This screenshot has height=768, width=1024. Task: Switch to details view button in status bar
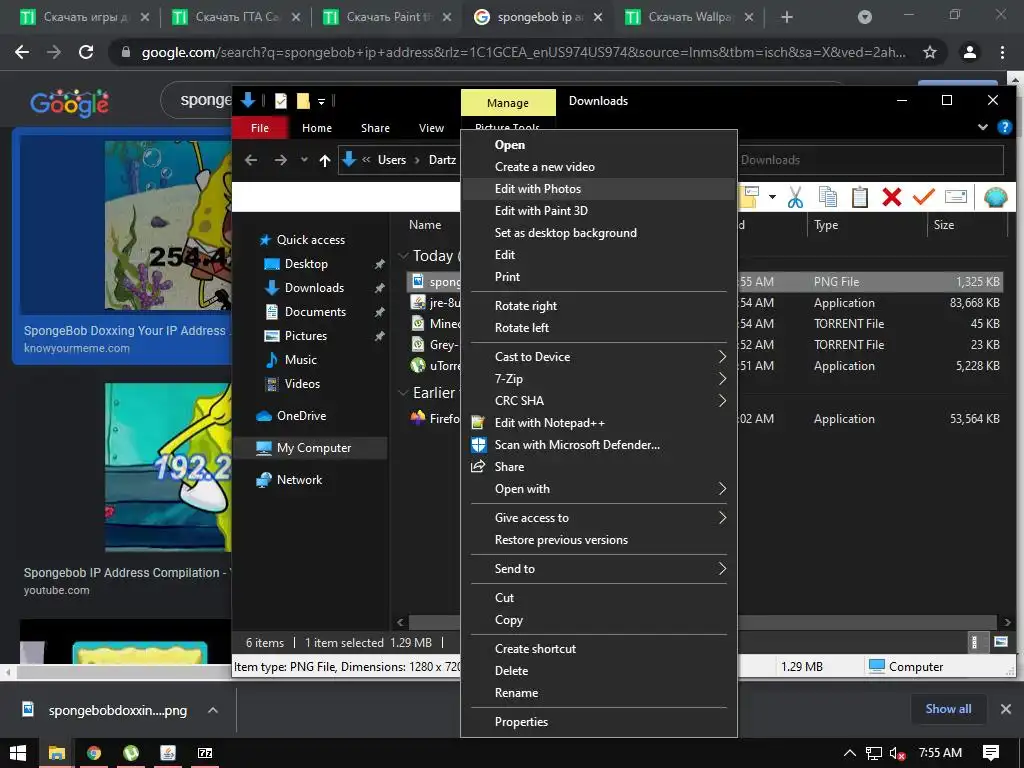(974, 642)
